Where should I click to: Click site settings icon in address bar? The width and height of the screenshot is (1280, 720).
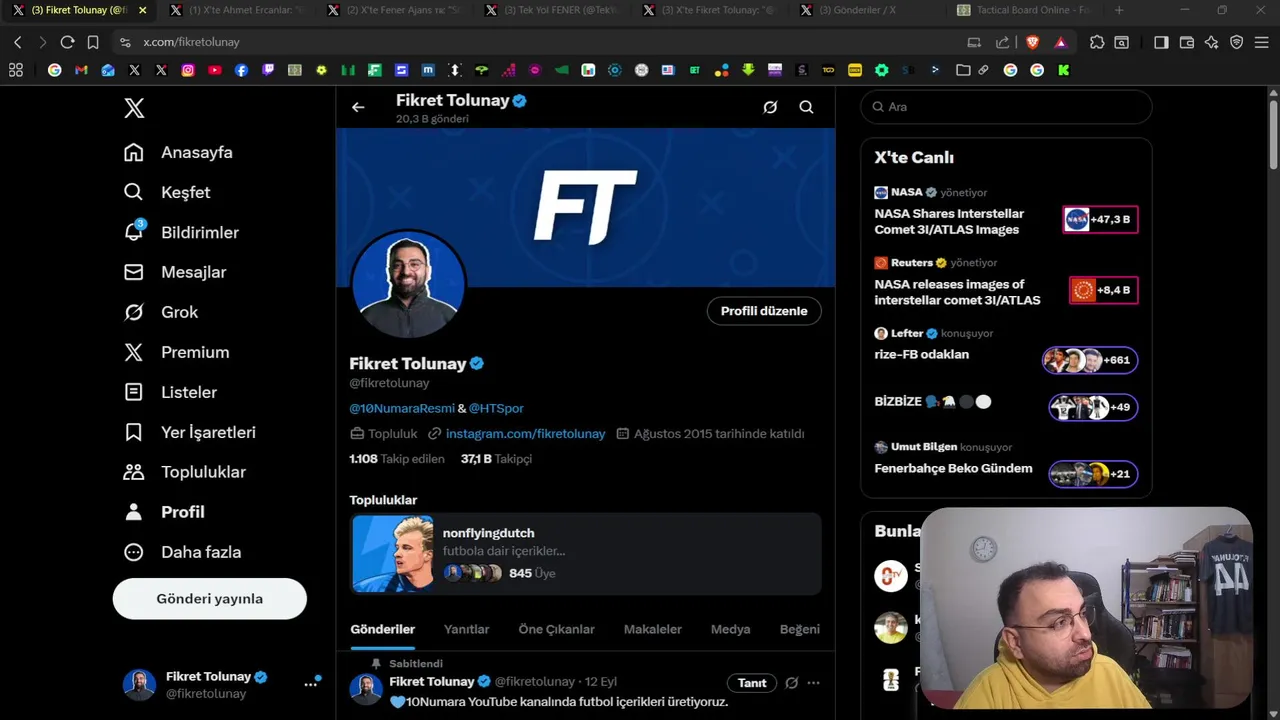click(x=125, y=42)
